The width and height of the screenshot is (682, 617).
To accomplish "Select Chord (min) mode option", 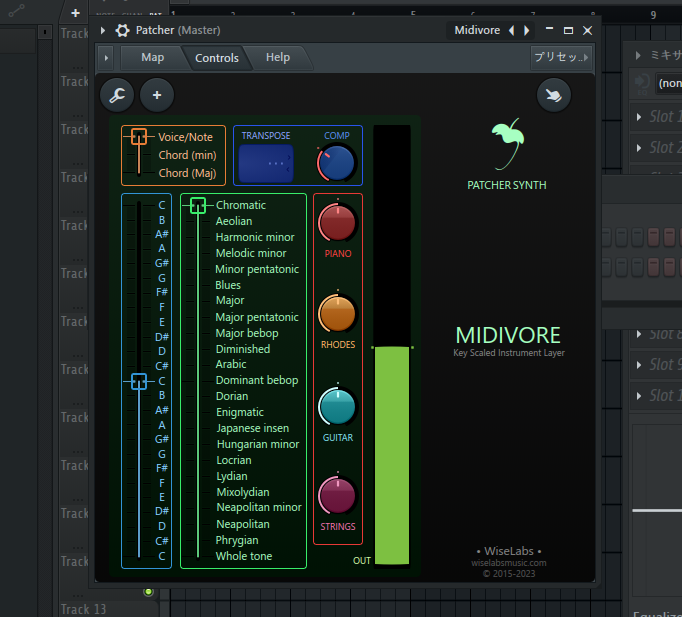I will [187, 155].
